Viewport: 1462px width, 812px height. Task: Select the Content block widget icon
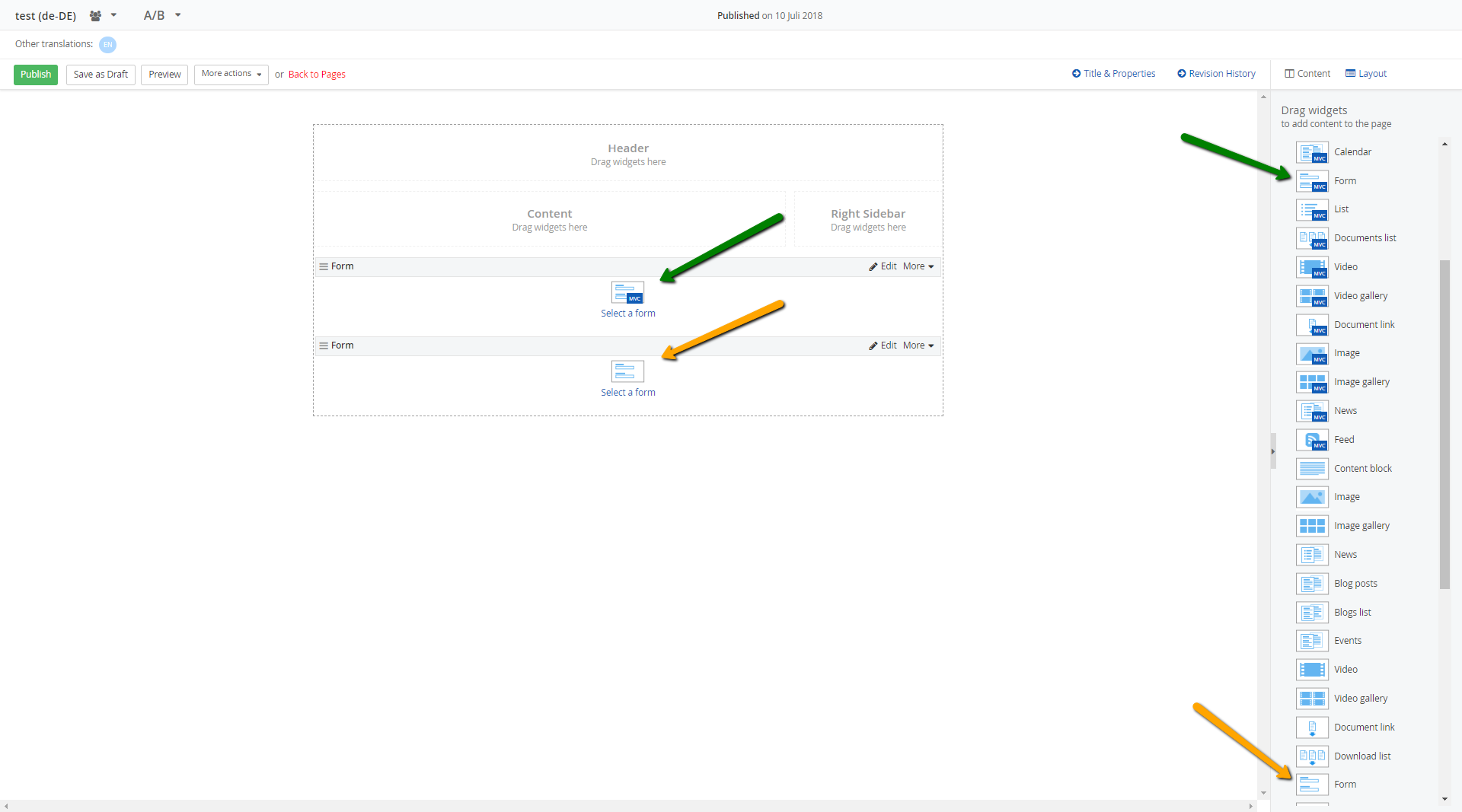coord(1312,469)
